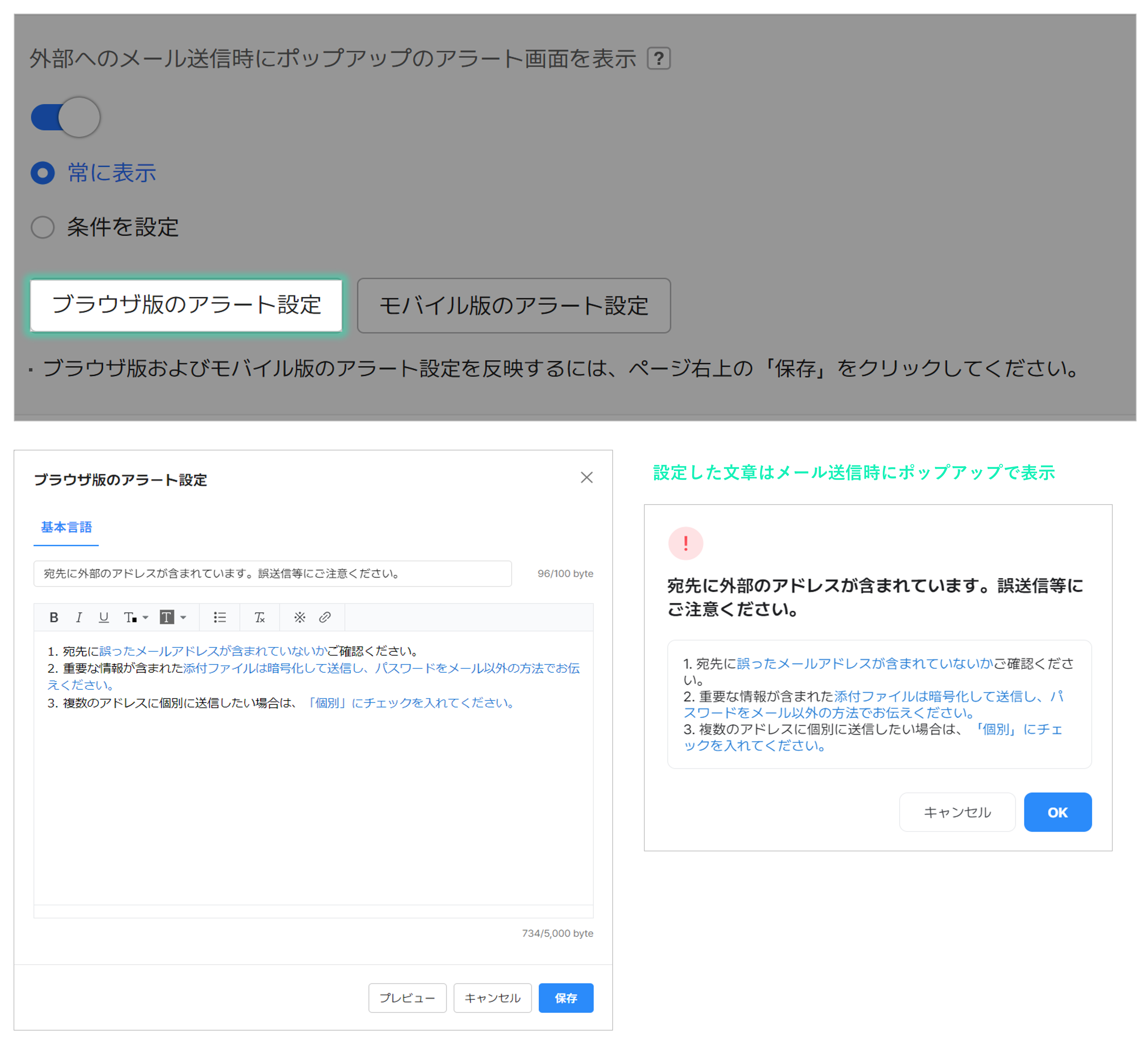Select the 常に表示 radio button
This screenshot has width=1148, height=1042.
pyautogui.click(x=43, y=173)
